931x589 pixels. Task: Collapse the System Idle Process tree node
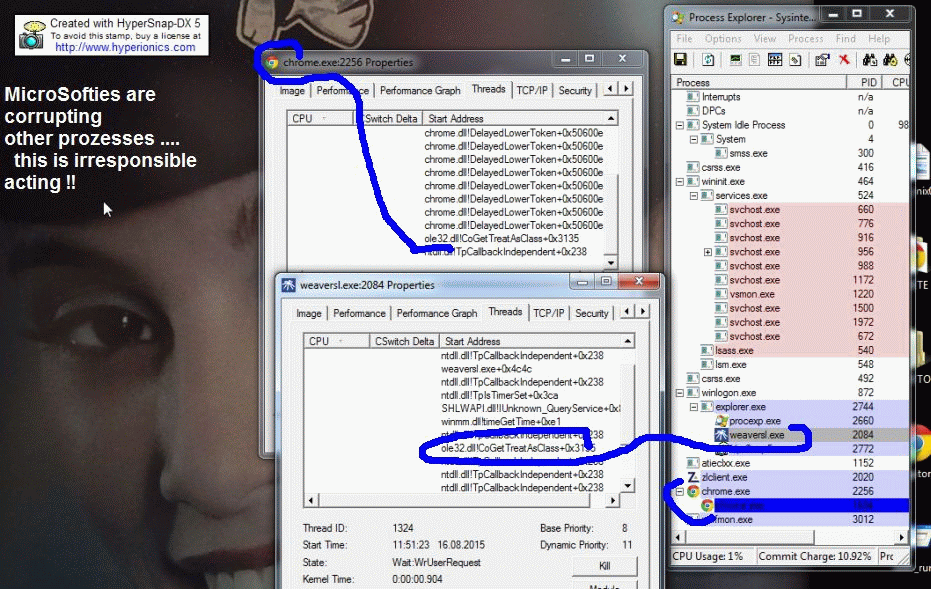pos(680,125)
